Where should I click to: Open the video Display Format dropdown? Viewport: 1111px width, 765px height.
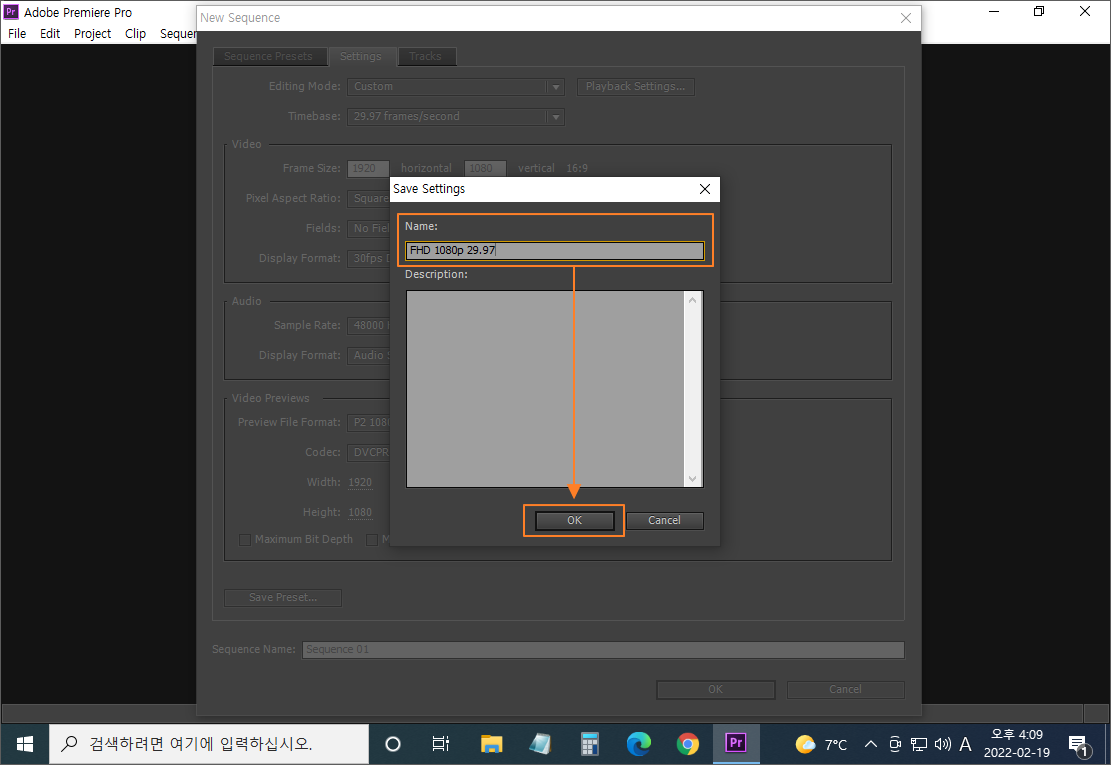pyautogui.click(x=368, y=259)
